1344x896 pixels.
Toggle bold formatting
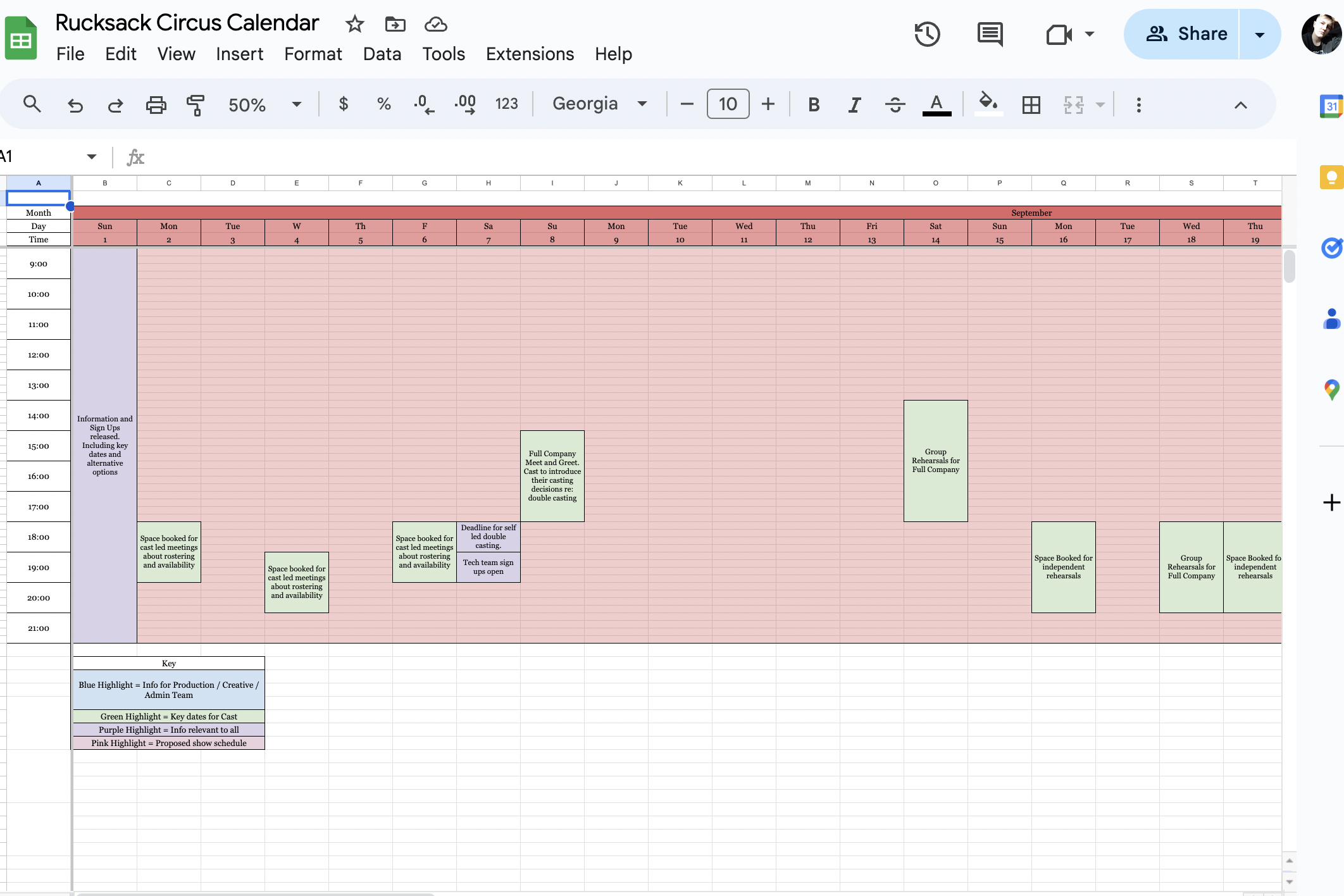coord(814,104)
